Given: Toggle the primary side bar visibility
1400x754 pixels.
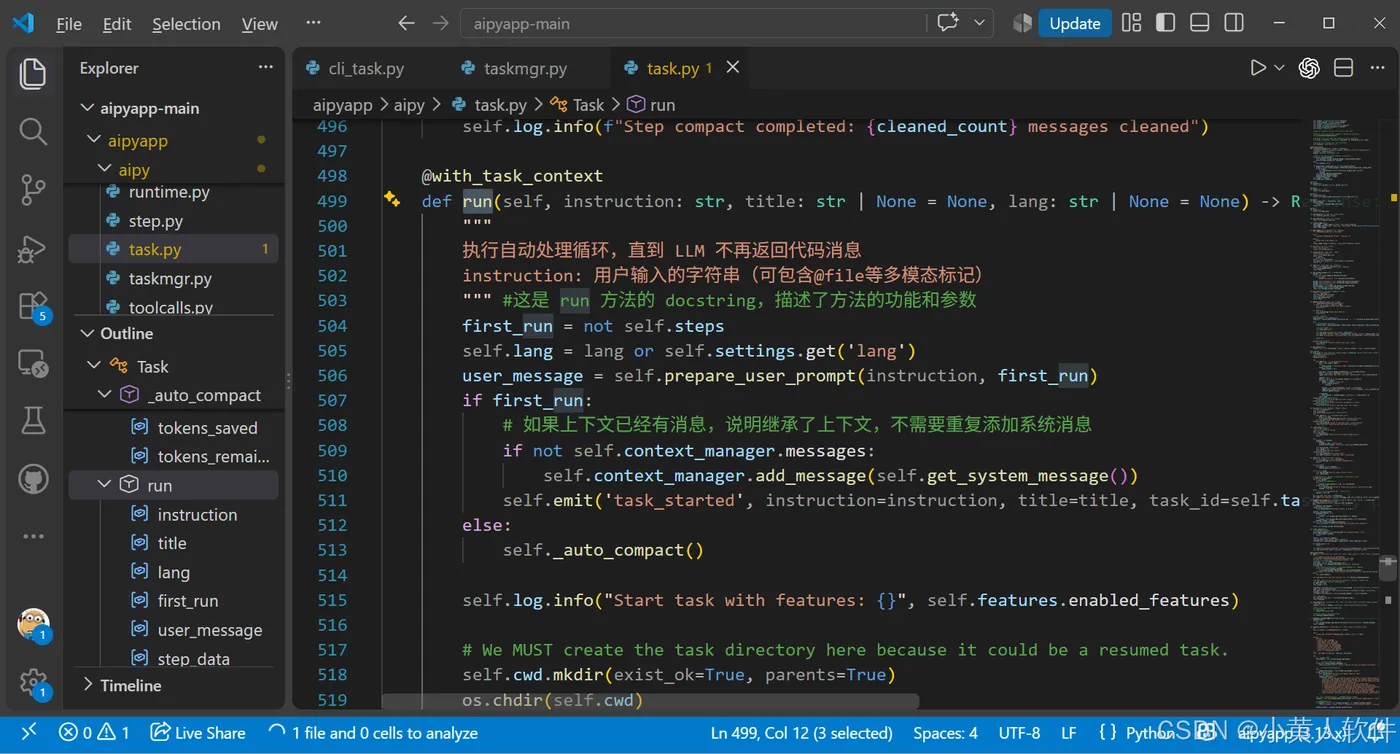Looking at the screenshot, I should (1166, 23).
